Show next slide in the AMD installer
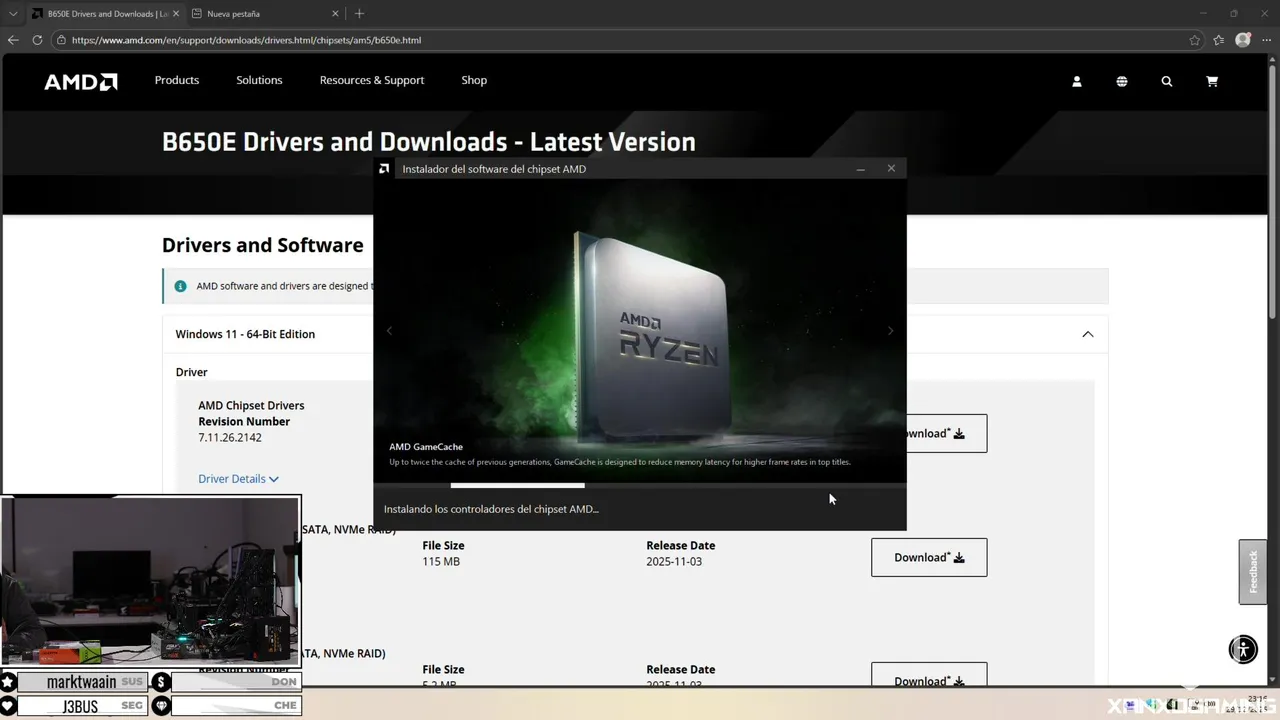This screenshot has height=720, width=1280. (890, 331)
